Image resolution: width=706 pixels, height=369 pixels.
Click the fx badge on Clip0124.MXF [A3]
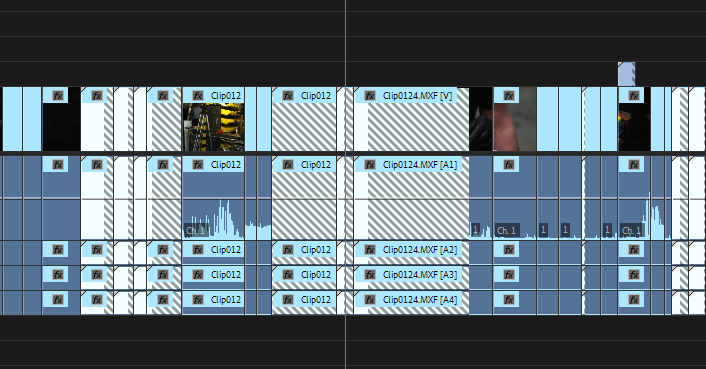point(370,274)
